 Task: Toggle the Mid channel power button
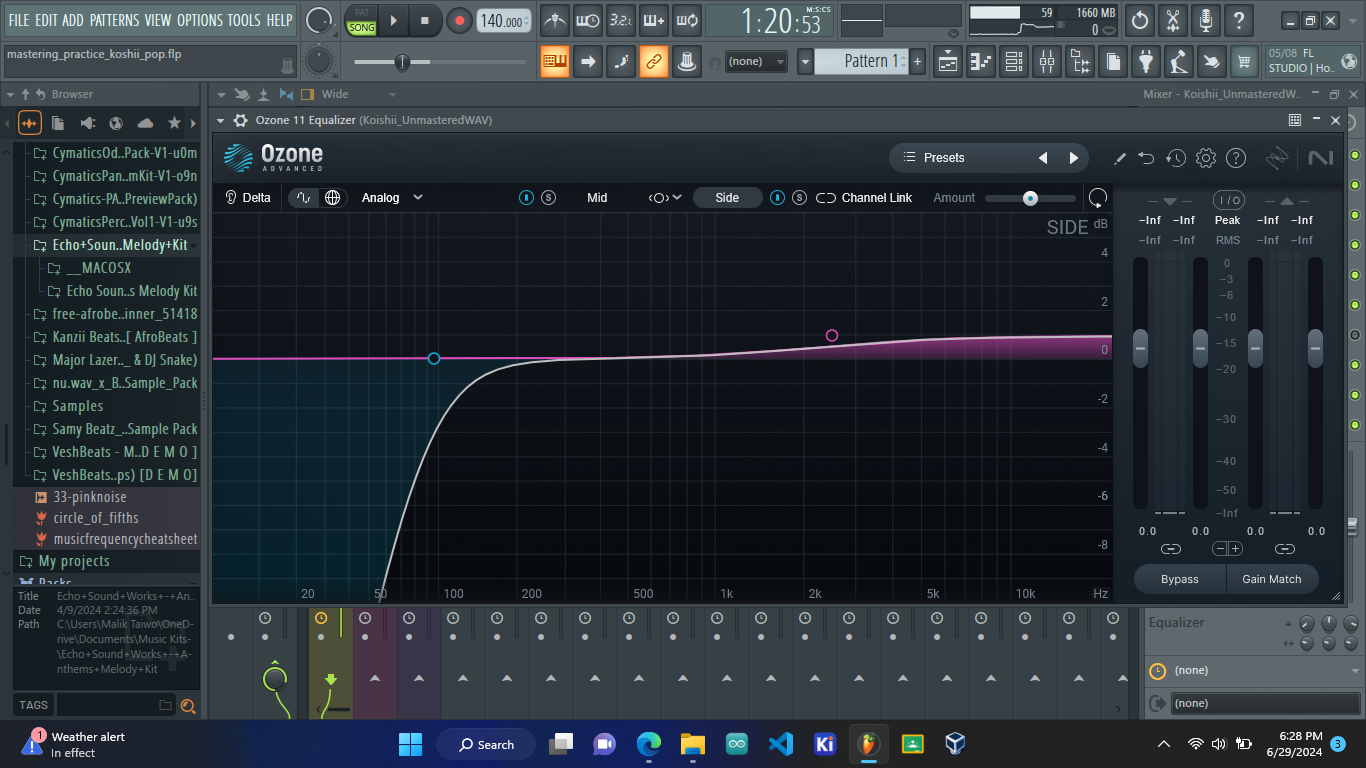(x=527, y=198)
